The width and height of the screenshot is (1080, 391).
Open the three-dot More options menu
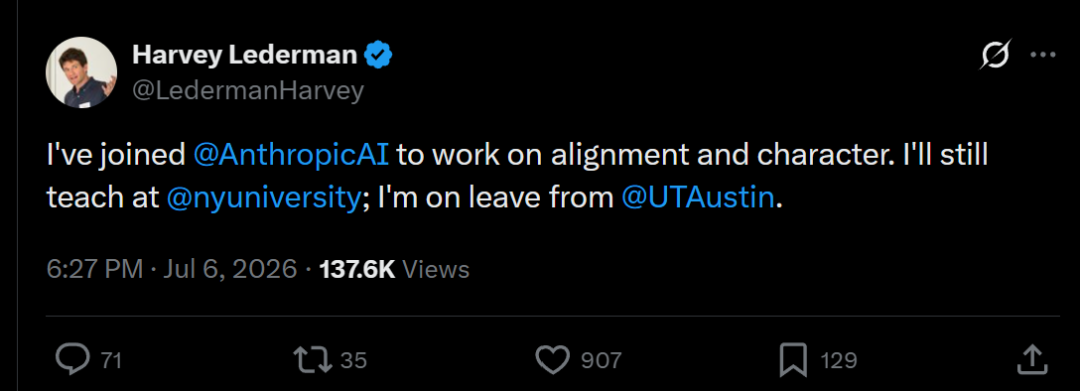click(1043, 55)
